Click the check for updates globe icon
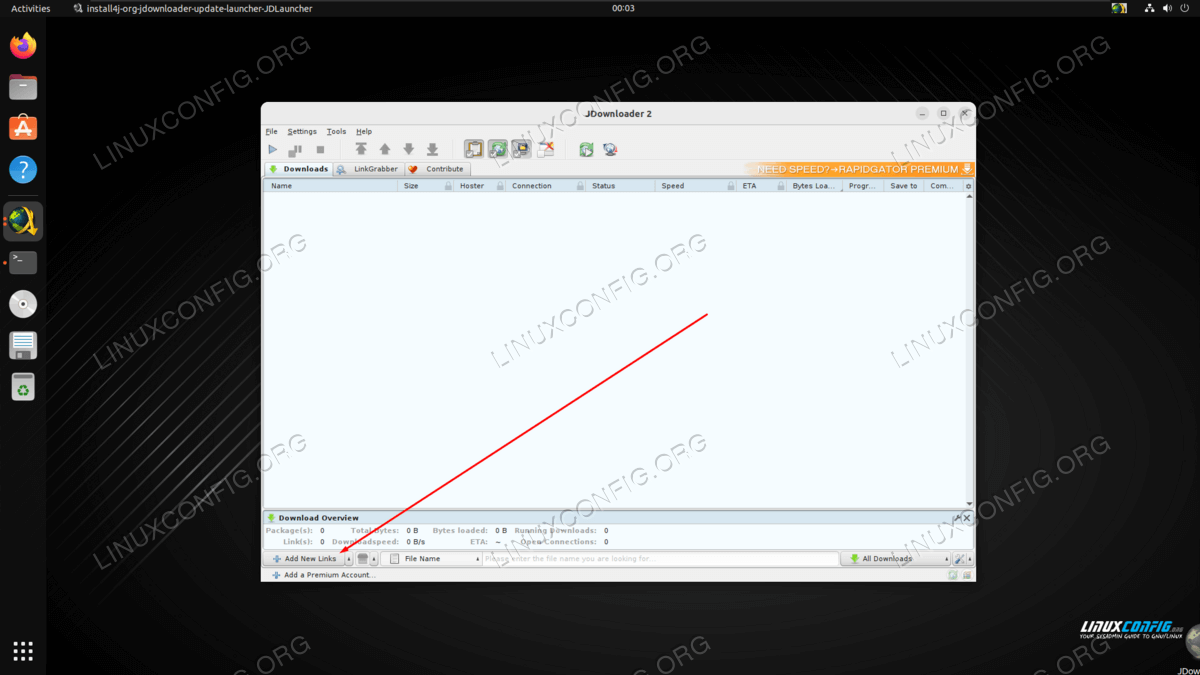The image size is (1200, 675). point(610,150)
